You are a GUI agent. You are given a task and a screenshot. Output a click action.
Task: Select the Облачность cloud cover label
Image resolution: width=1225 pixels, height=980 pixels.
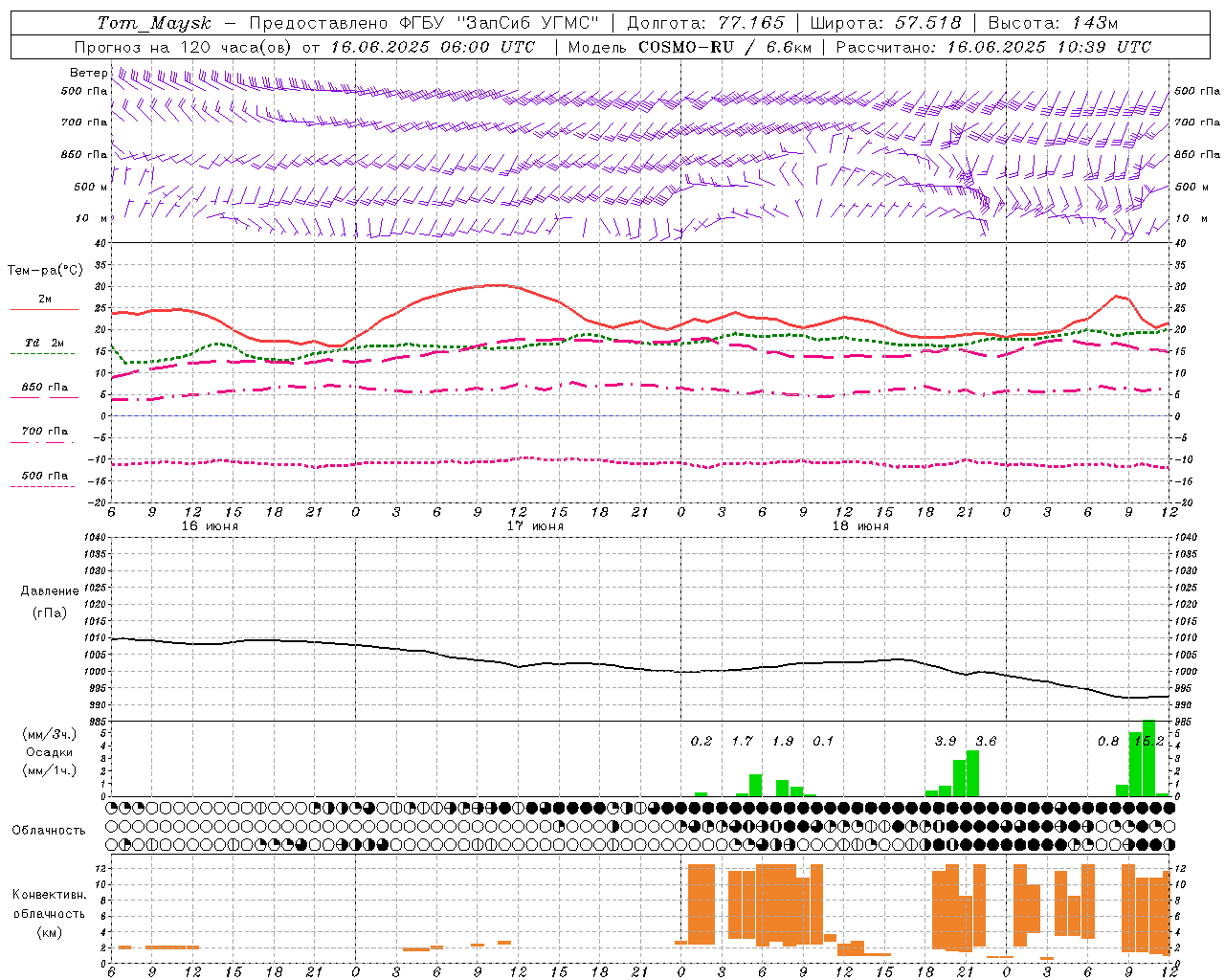click(49, 830)
